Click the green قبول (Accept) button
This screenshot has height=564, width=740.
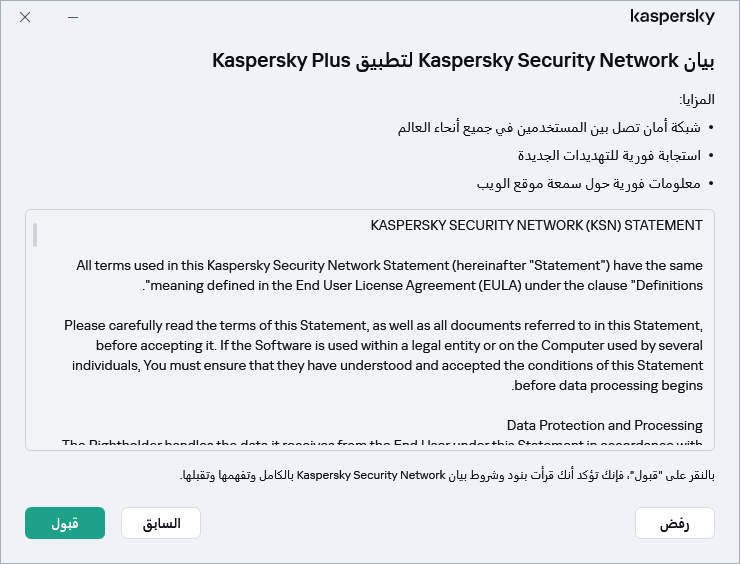click(65, 523)
